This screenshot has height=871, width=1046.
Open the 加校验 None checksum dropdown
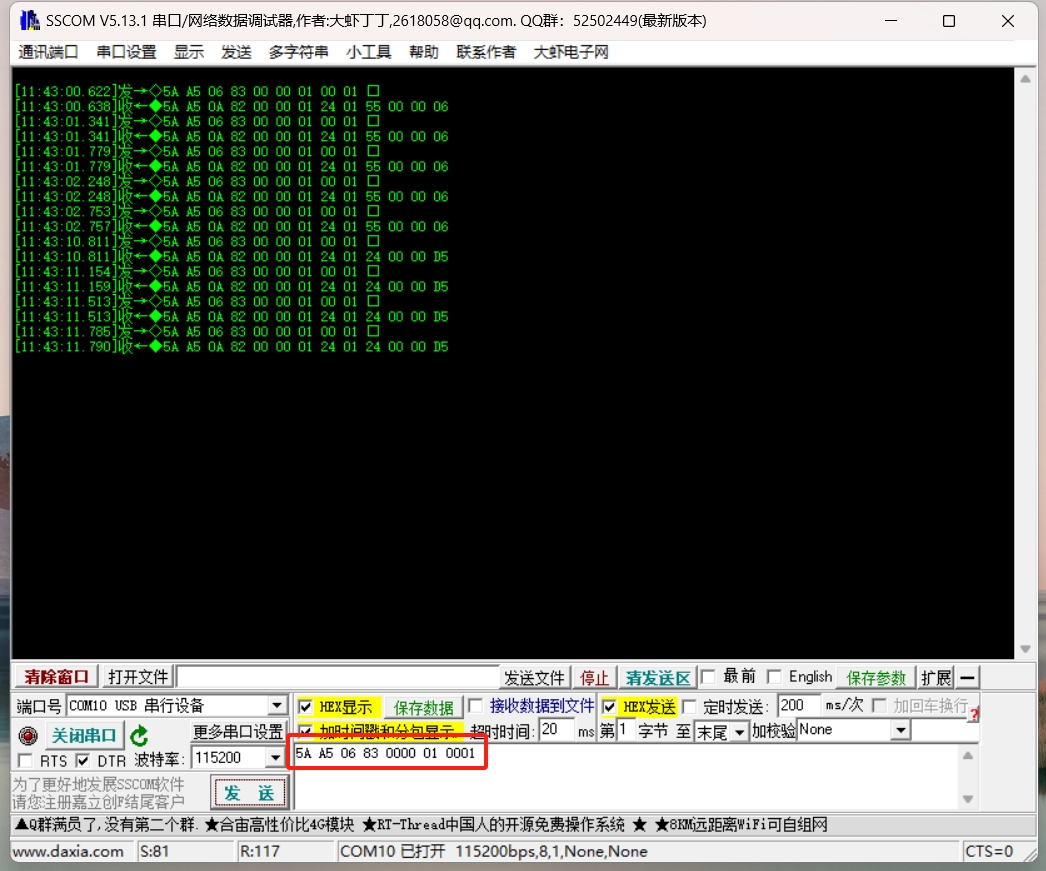click(x=901, y=730)
